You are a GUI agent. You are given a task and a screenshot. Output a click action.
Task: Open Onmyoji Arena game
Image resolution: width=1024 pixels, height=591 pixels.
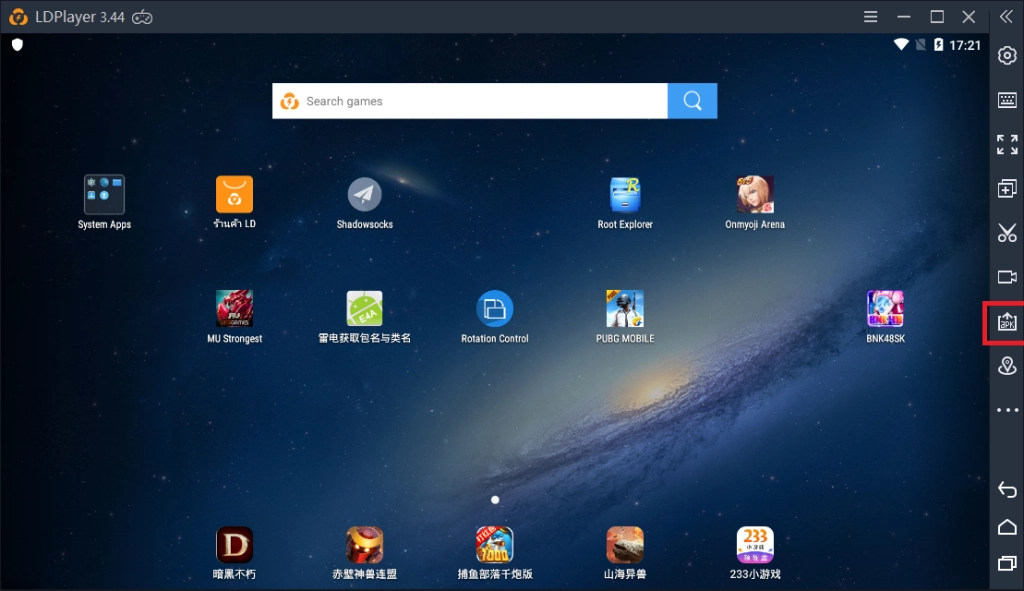755,195
